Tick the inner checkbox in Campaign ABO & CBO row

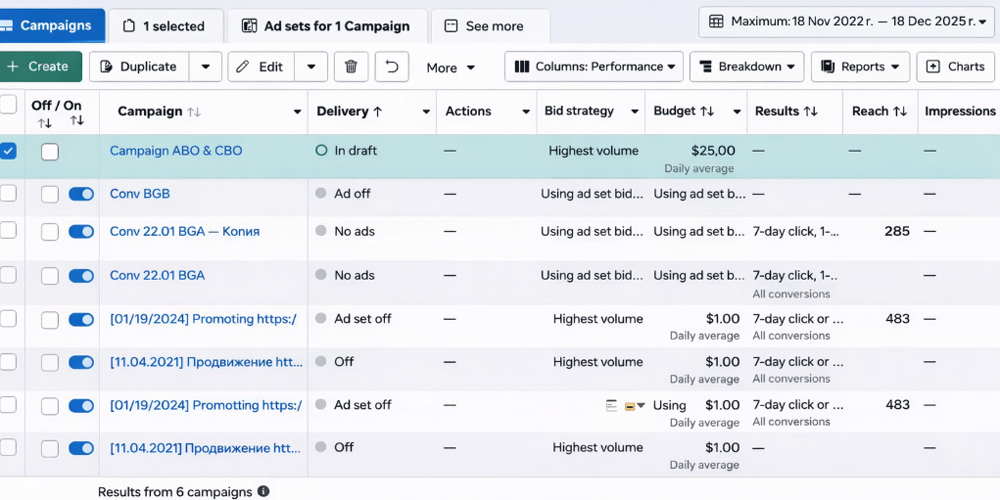click(x=50, y=152)
